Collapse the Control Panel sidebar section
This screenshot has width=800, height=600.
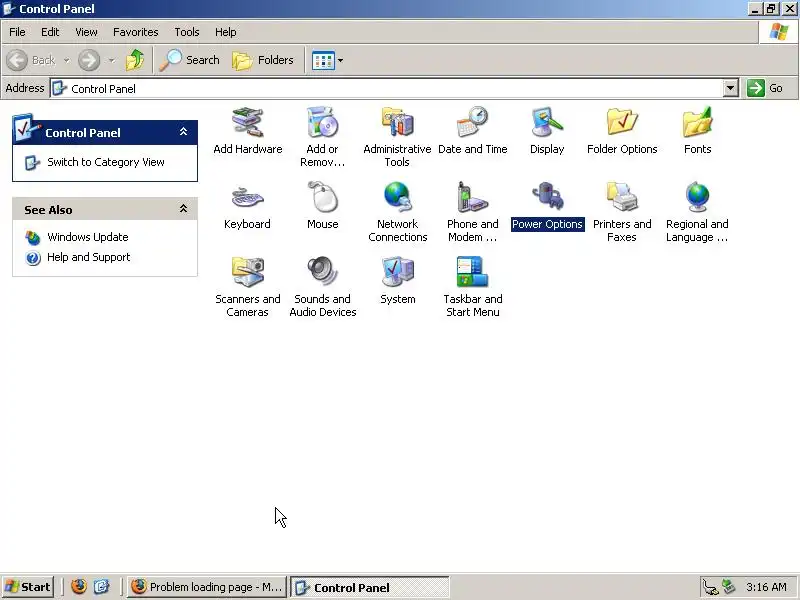coord(183,132)
